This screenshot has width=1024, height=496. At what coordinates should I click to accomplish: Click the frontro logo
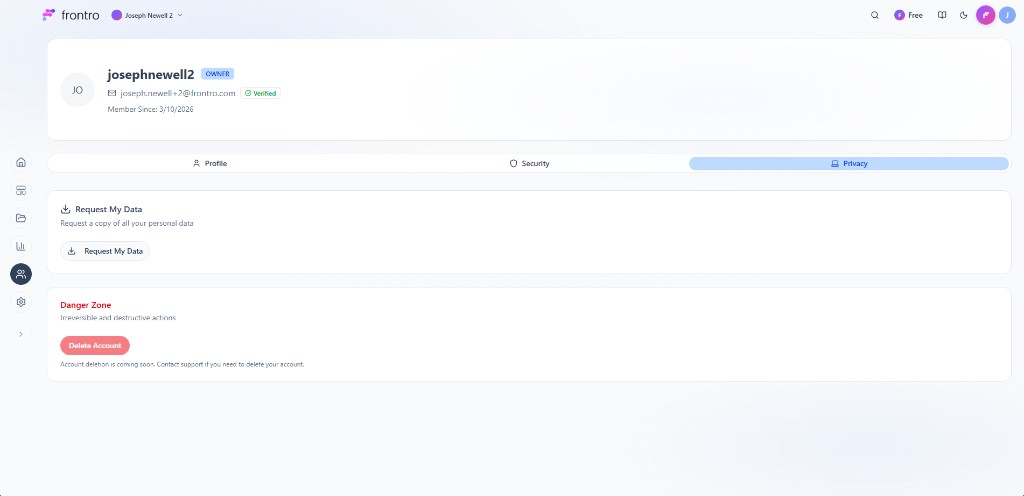71,15
